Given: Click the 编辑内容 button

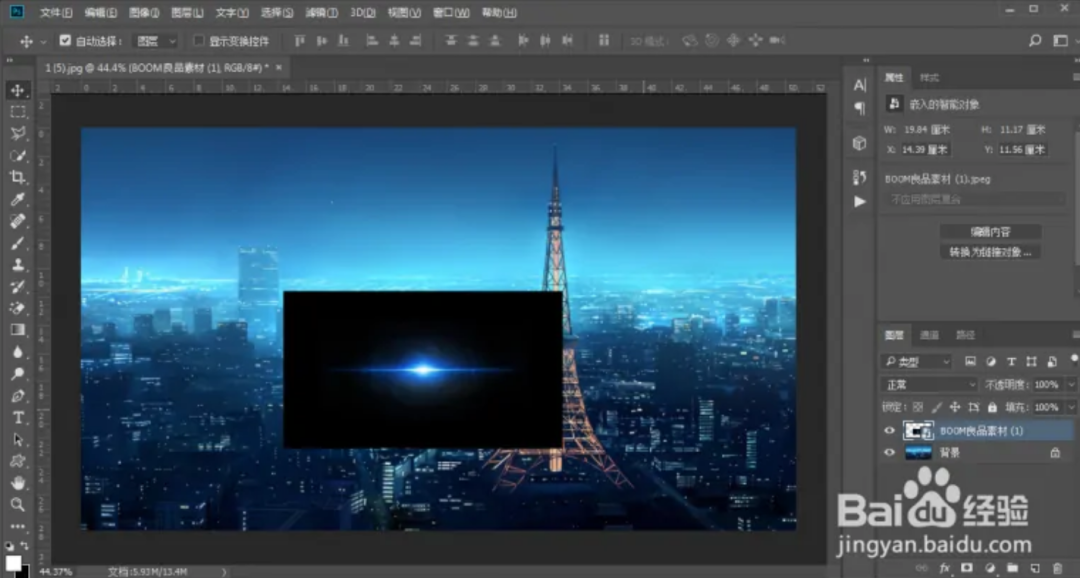Looking at the screenshot, I should [x=990, y=232].
